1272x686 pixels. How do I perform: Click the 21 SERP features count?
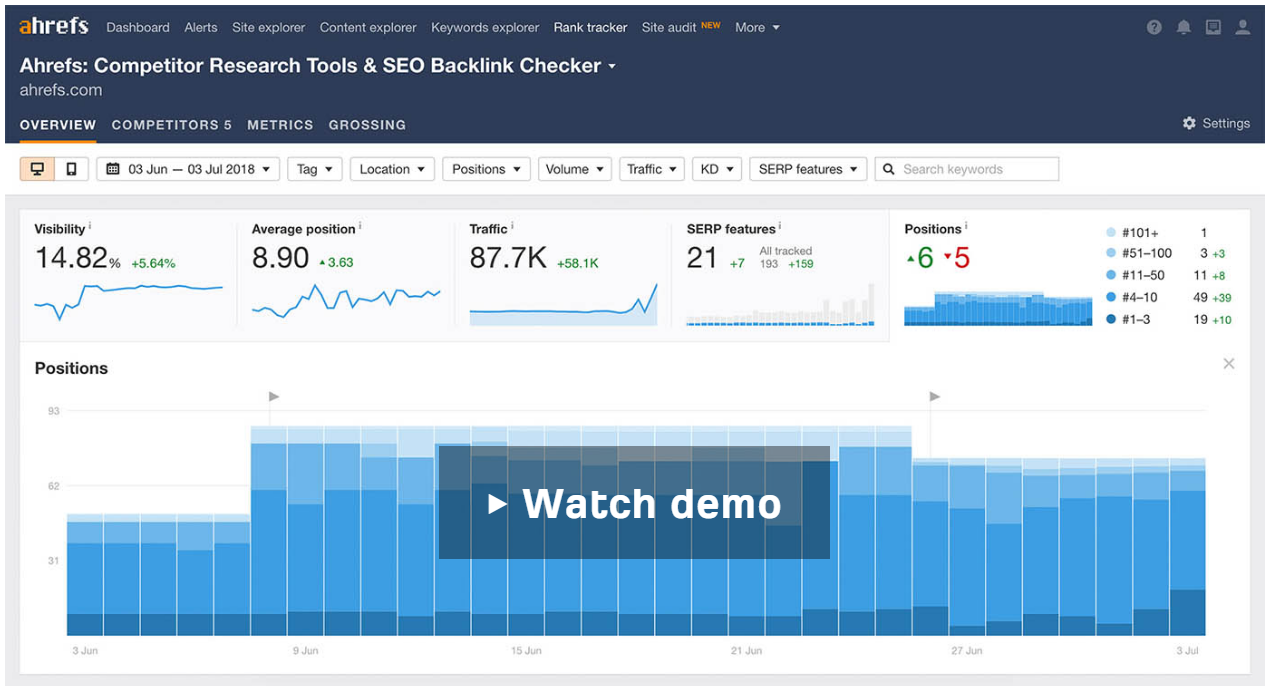pos(702,258)
